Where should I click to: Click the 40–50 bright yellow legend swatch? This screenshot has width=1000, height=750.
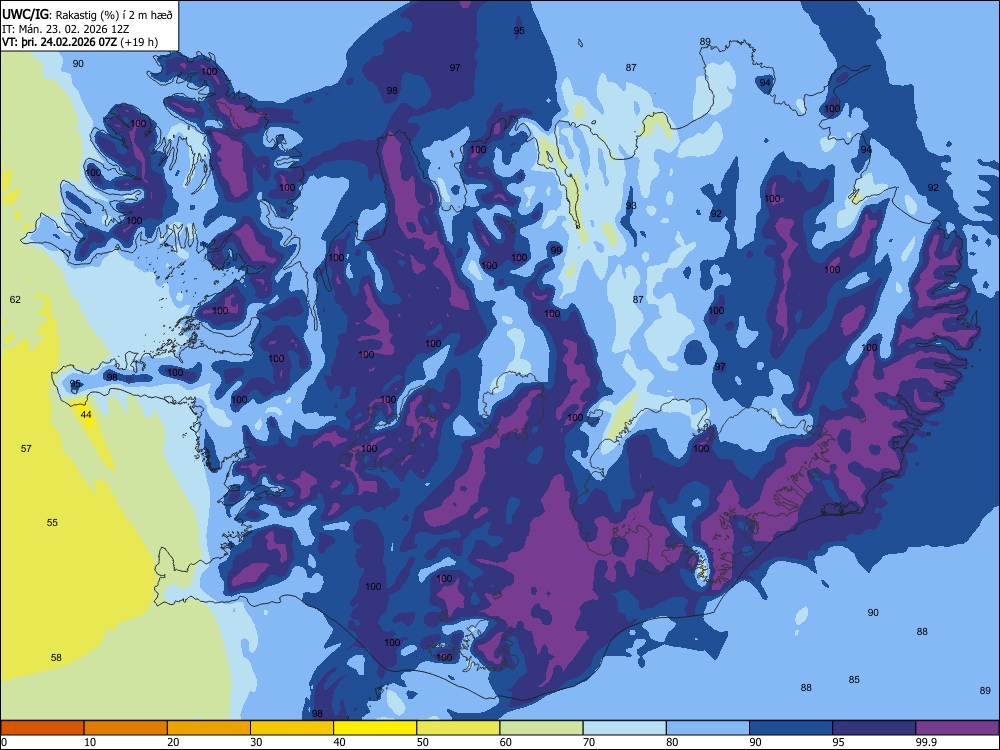click(x=375, y=728)
